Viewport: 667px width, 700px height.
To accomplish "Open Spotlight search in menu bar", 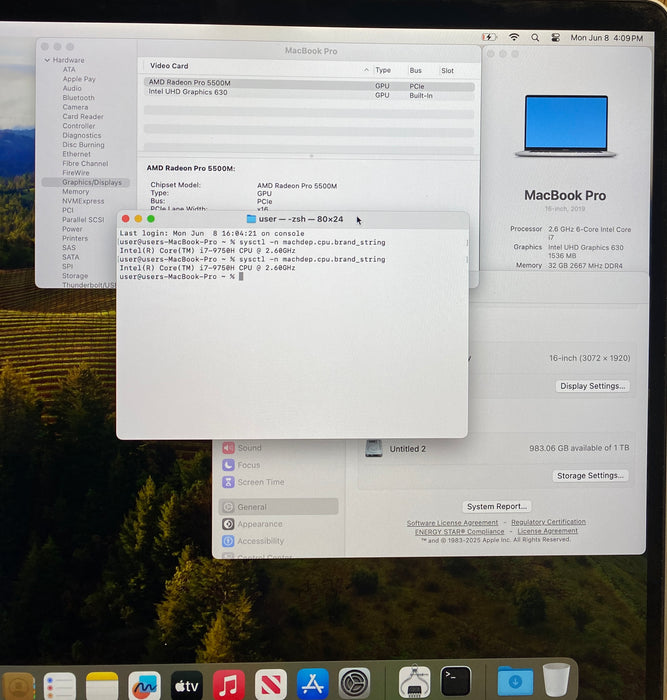I will click(x=535, y=38).
